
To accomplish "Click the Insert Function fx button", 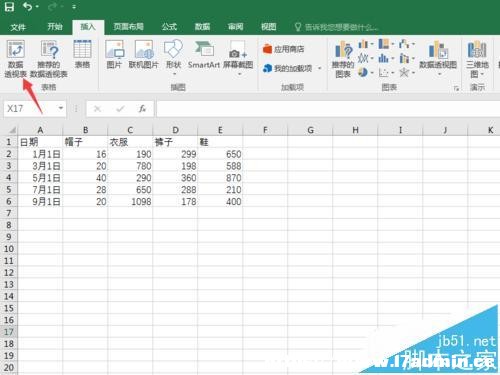I will (142, 108).
